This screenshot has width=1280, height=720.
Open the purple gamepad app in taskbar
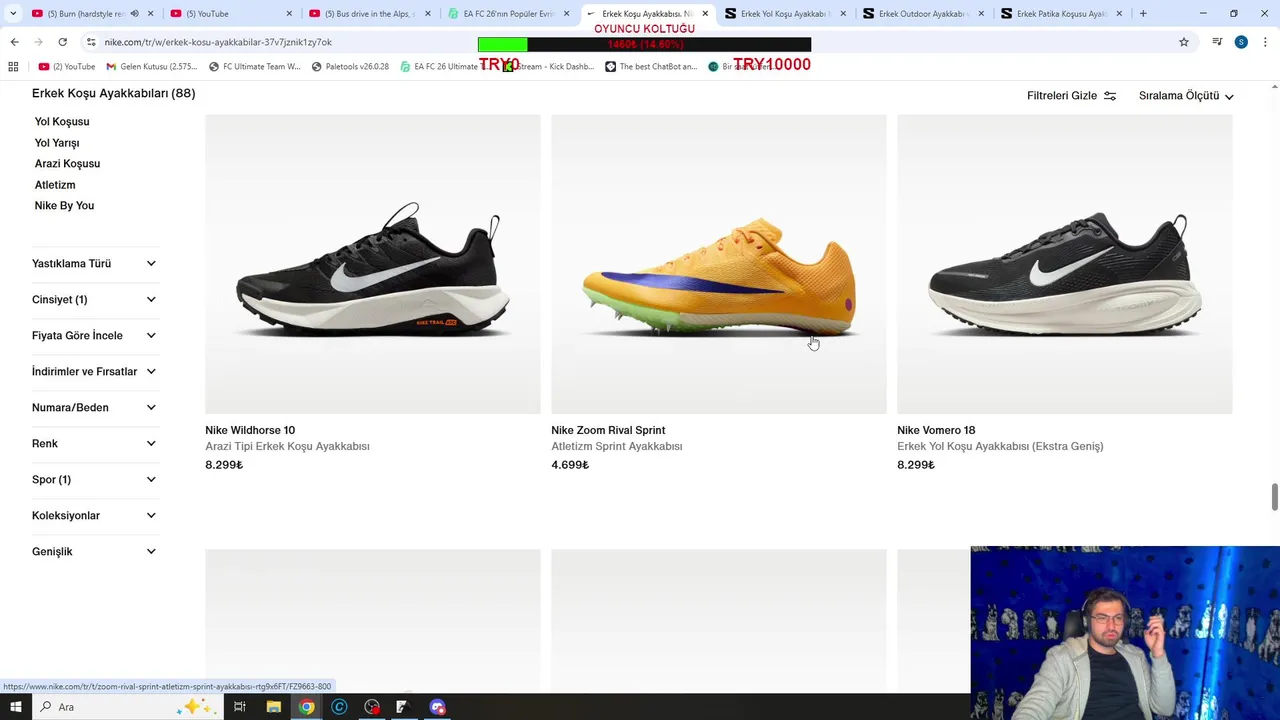(x=437, y=707)
